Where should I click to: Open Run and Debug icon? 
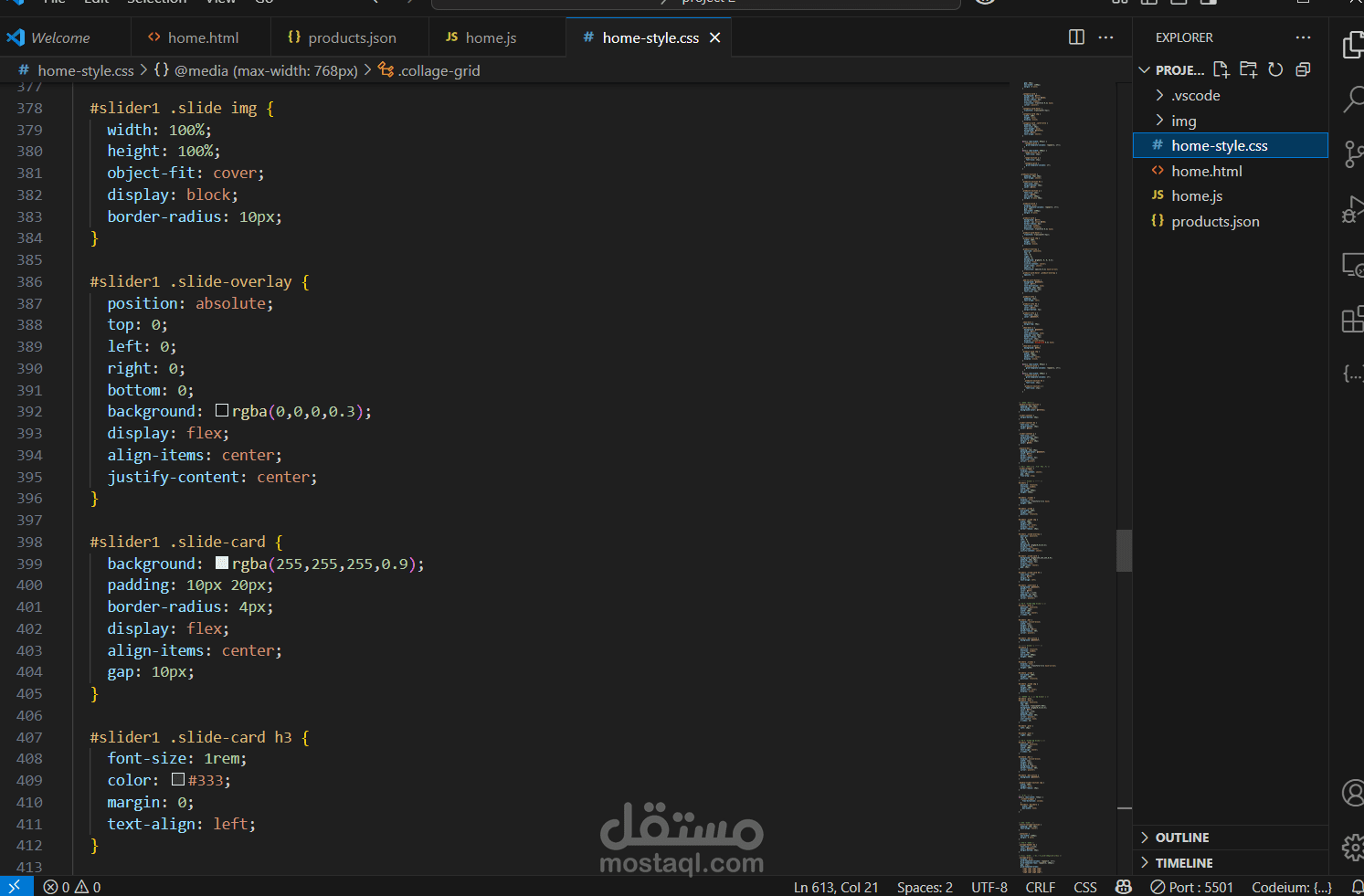pyautogui.click(x=1353, y=210)
